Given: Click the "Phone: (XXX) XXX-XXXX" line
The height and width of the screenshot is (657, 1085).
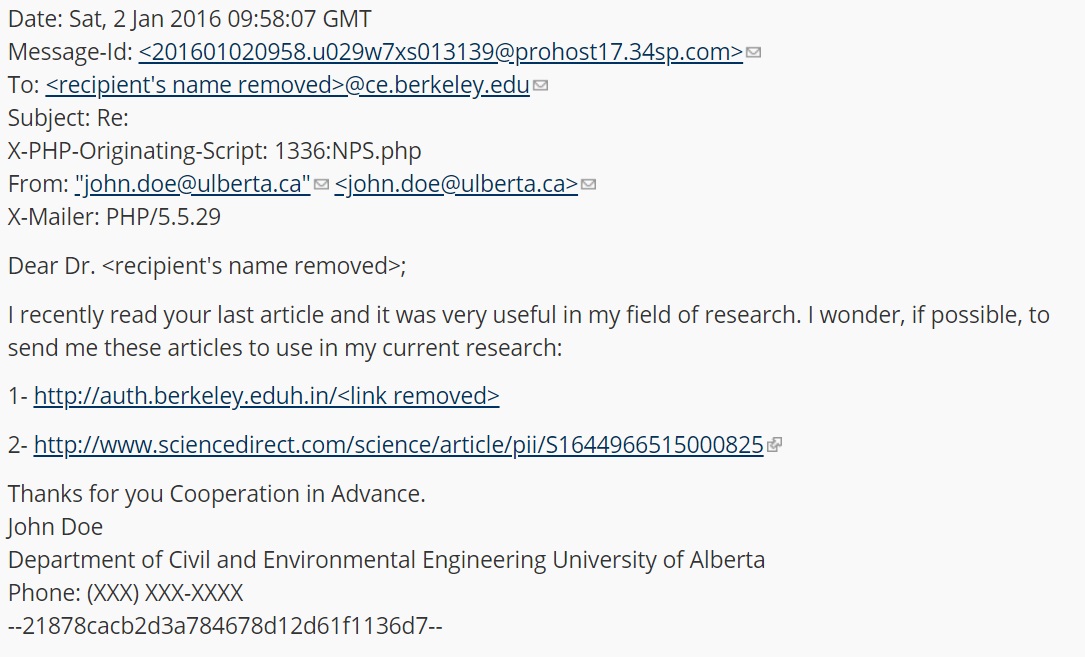Looking at the screenshot, I should (x=125, y=593).
